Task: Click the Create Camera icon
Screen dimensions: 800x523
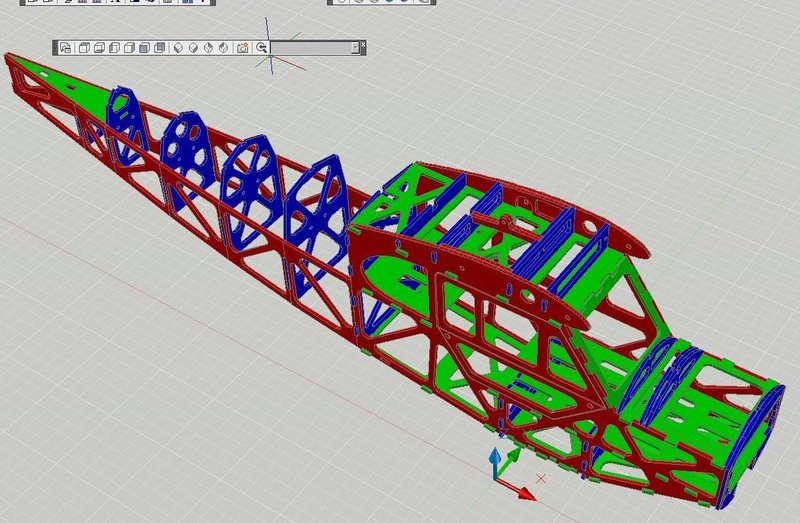Action: coord(242,48)
